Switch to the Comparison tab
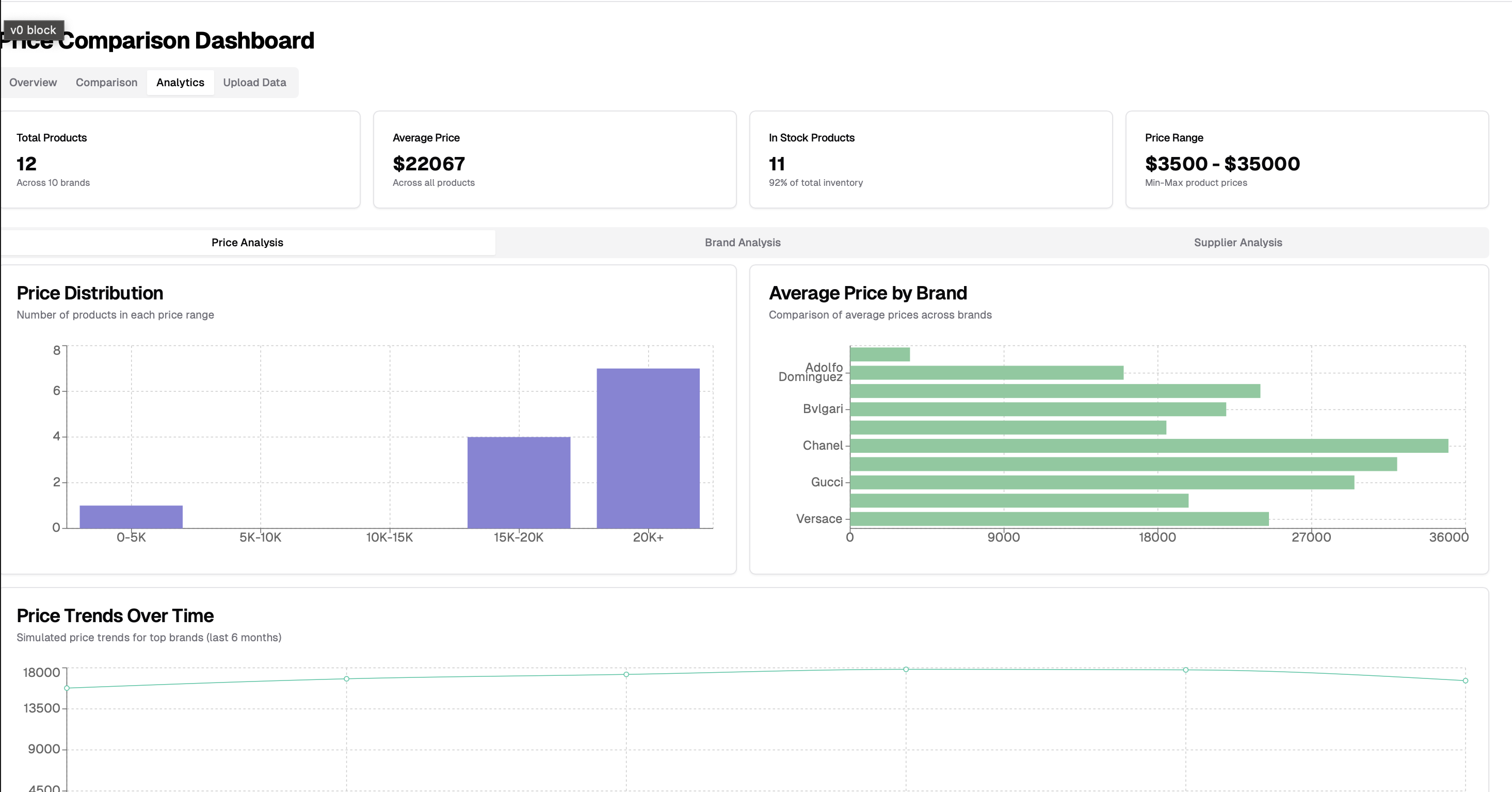 pyautogui.click(x=106, y=82)
